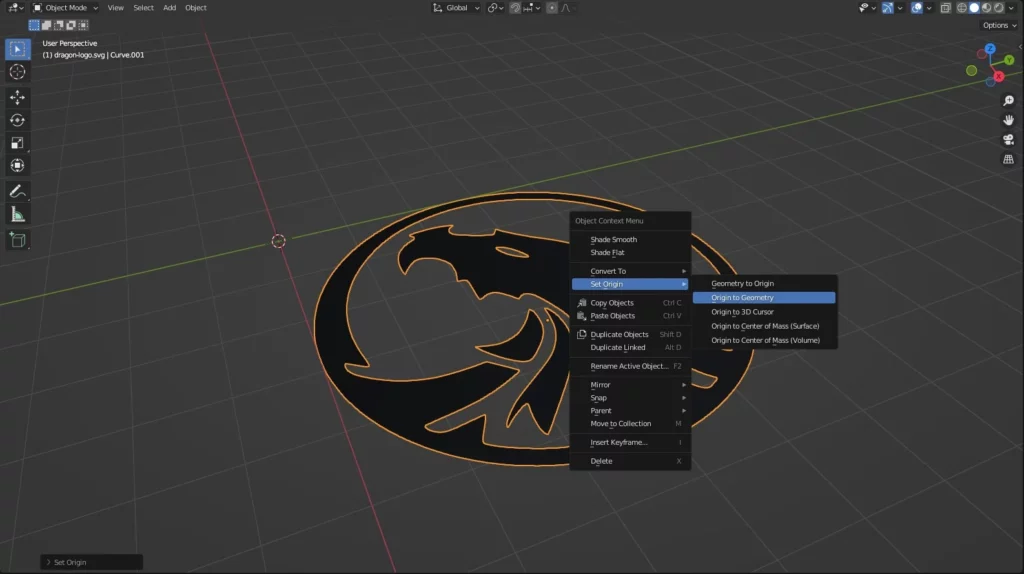
Task: Open overlays options dropdown arrow
Action: tap(929, 8)
